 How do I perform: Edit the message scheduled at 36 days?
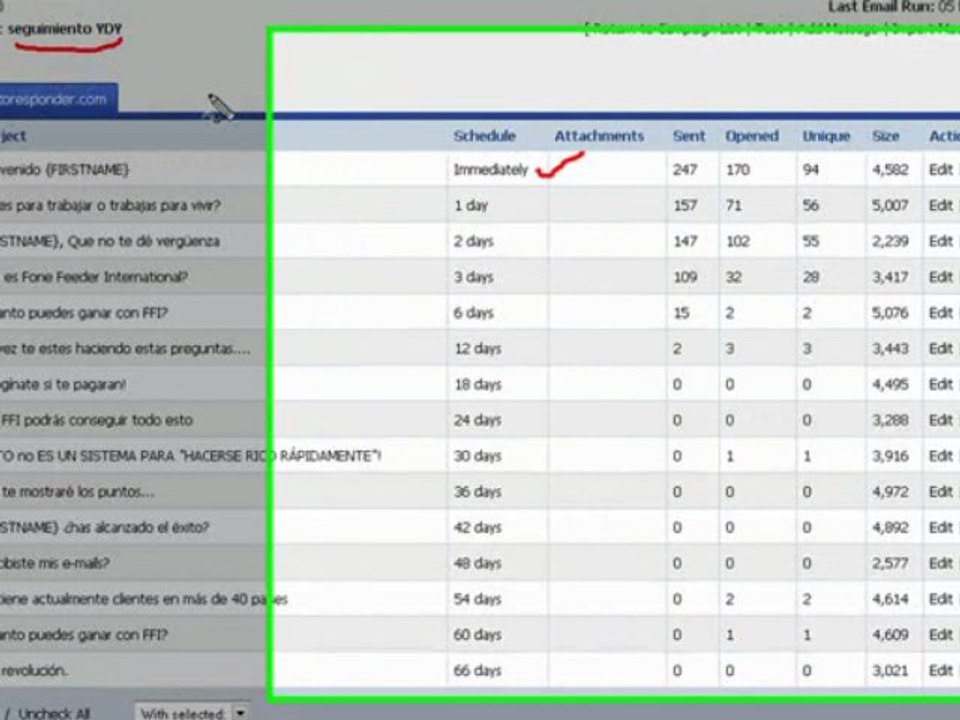(x=940, y=492)
